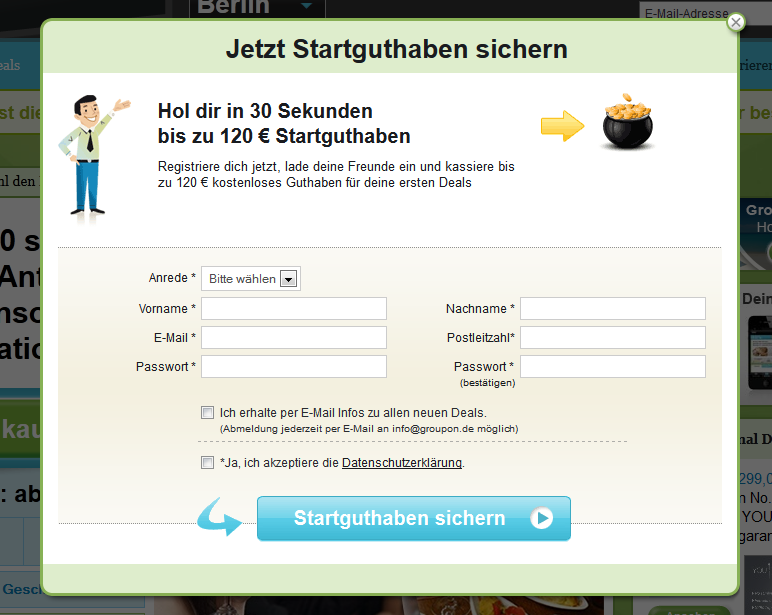This screenshot has height=615, width=772.
Task: Open the Berlin city dropdown in the background page
Action: click(257, 7)
